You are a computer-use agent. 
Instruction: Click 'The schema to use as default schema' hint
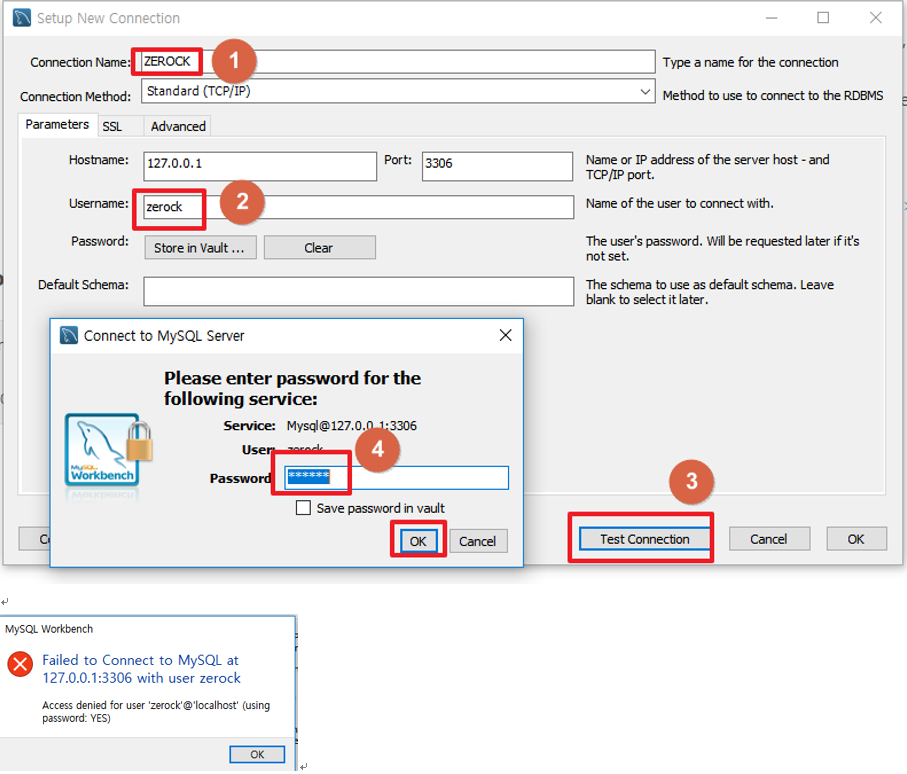pyautogui.click(x=710, y=292)
